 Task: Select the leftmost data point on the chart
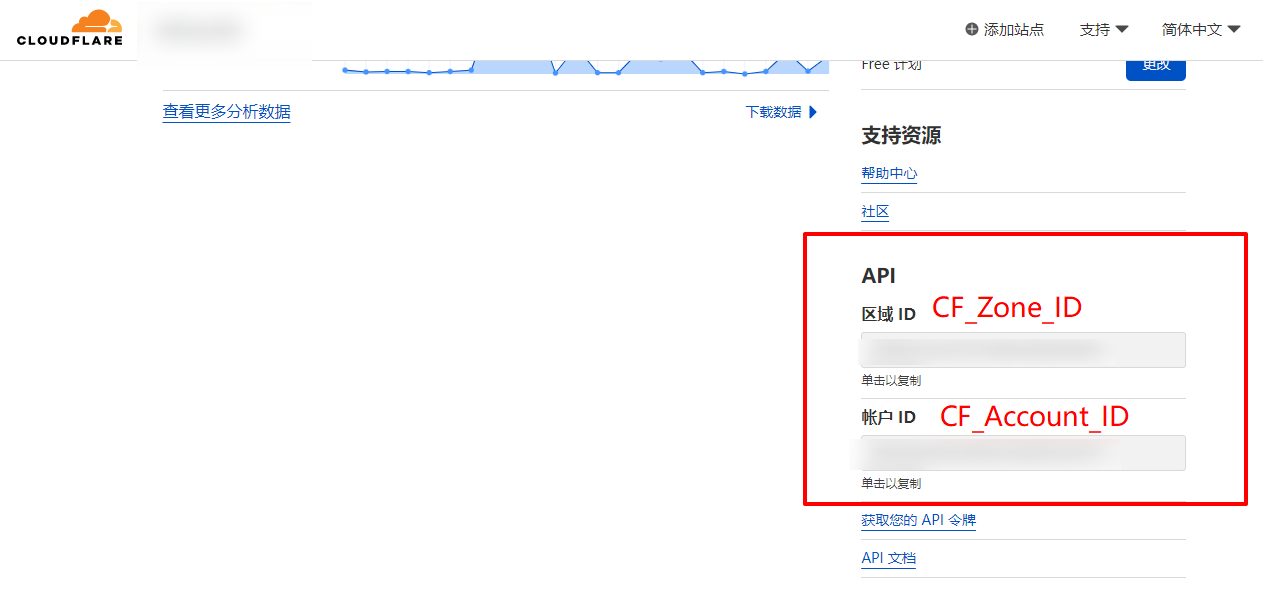345,70
